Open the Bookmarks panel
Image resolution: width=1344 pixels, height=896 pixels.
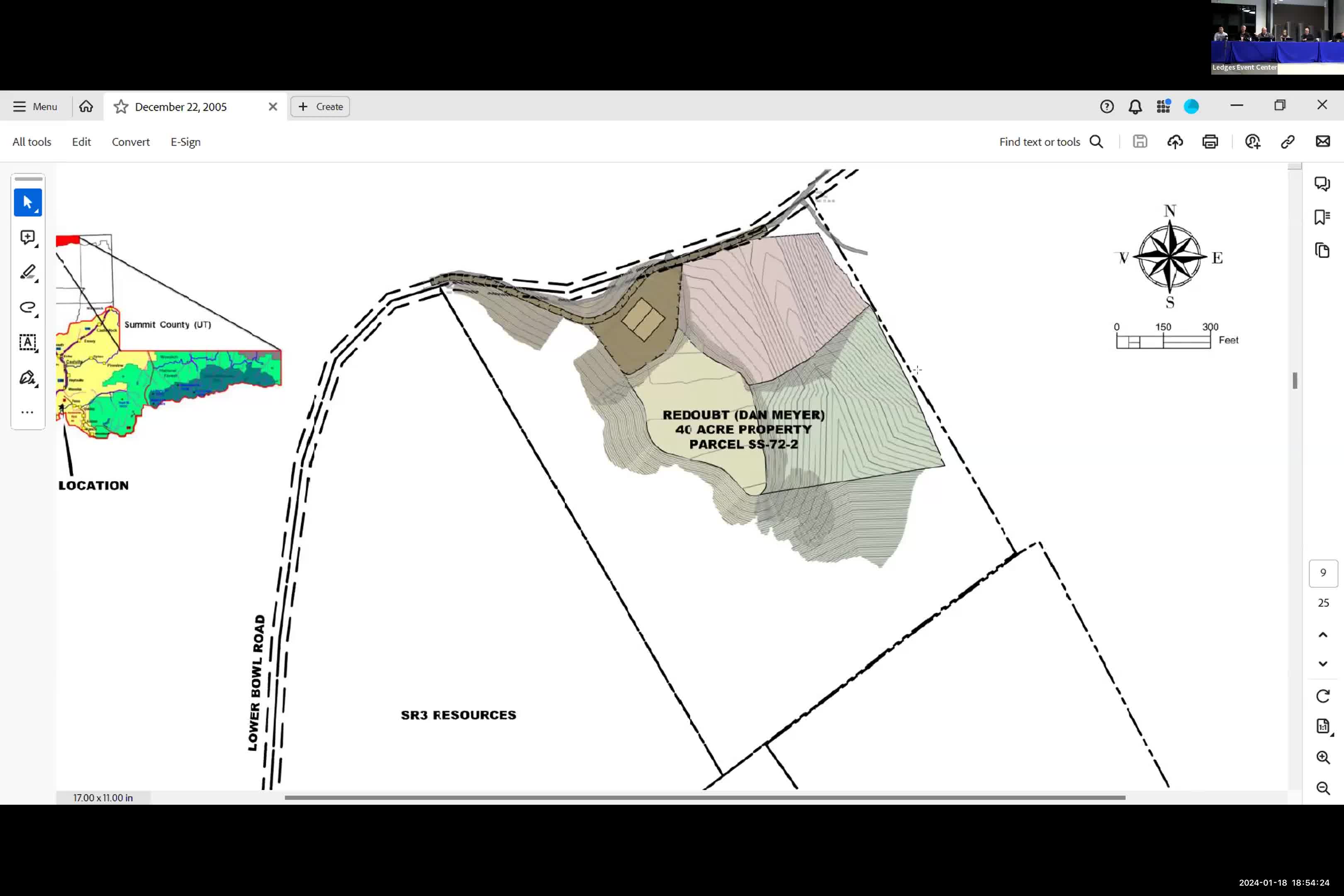[1323, 217]
